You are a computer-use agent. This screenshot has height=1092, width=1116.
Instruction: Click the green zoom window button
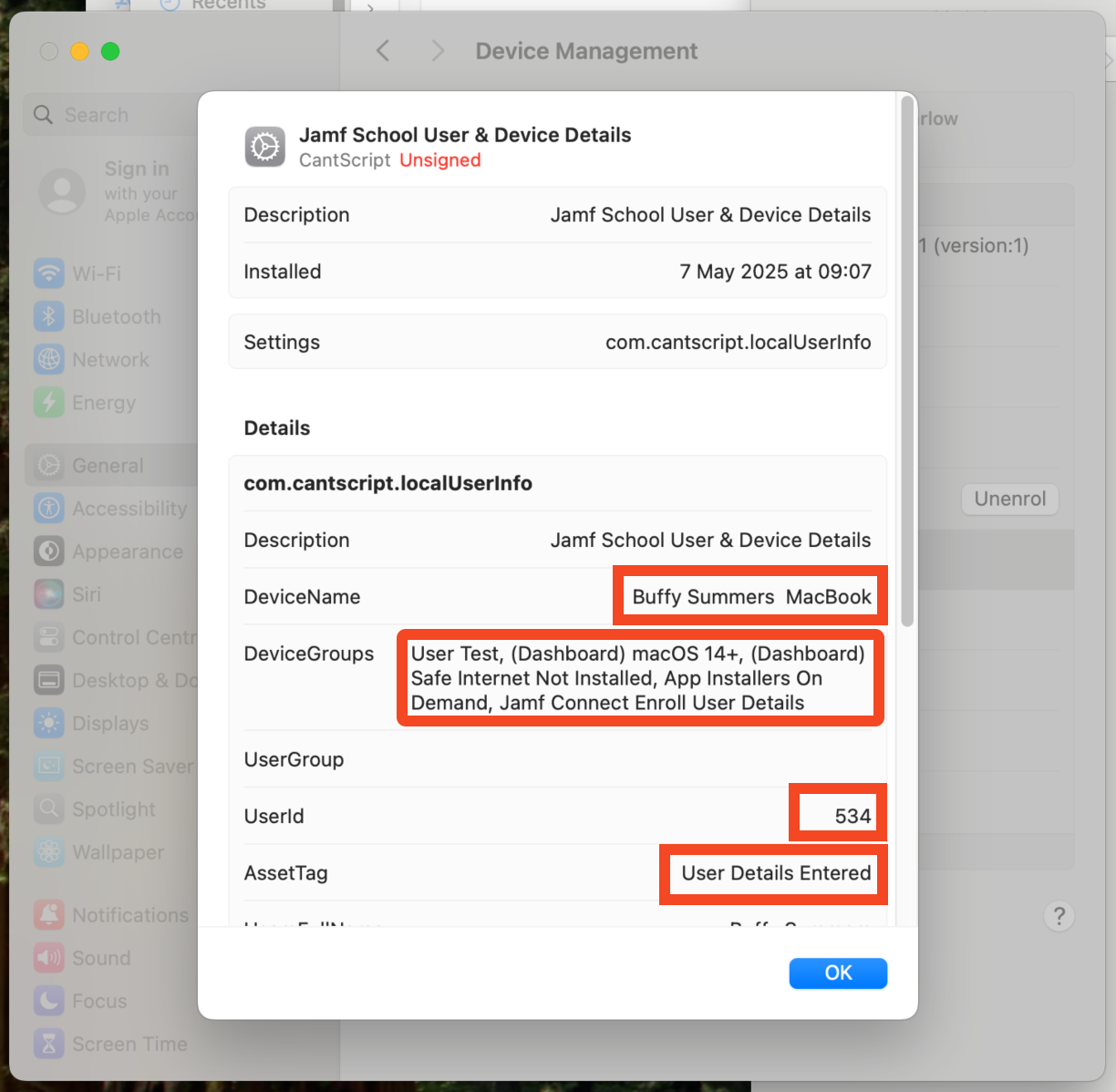point(110,52)
